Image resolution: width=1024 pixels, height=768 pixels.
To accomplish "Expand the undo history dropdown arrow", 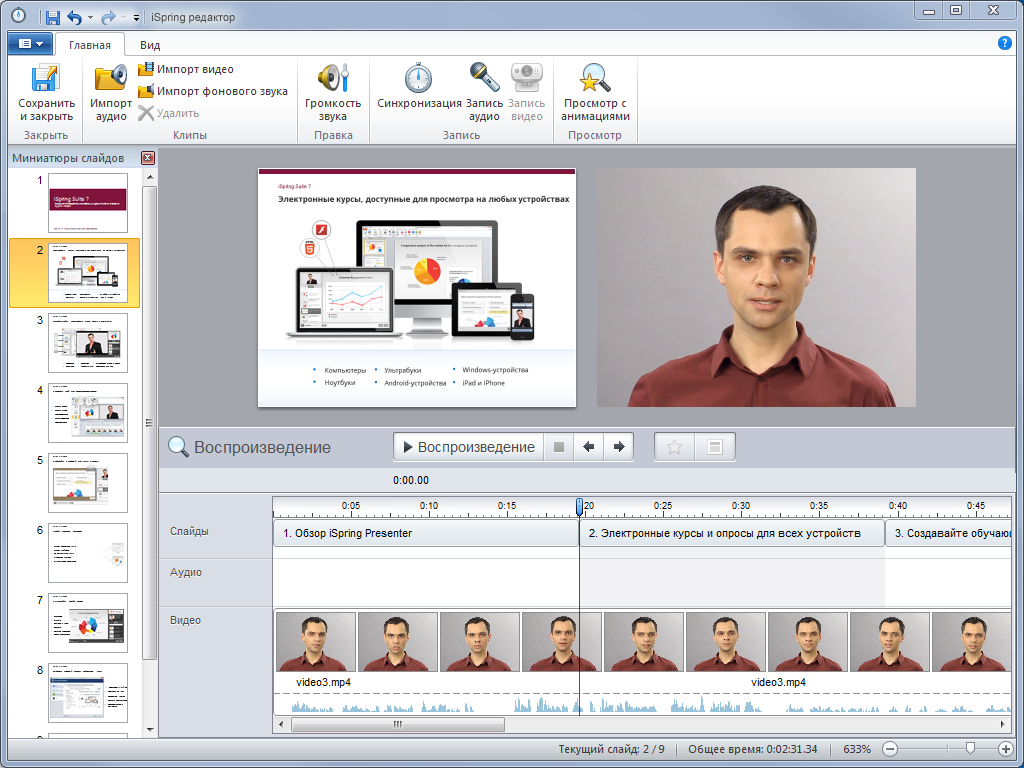I will [x=90, y=18].
